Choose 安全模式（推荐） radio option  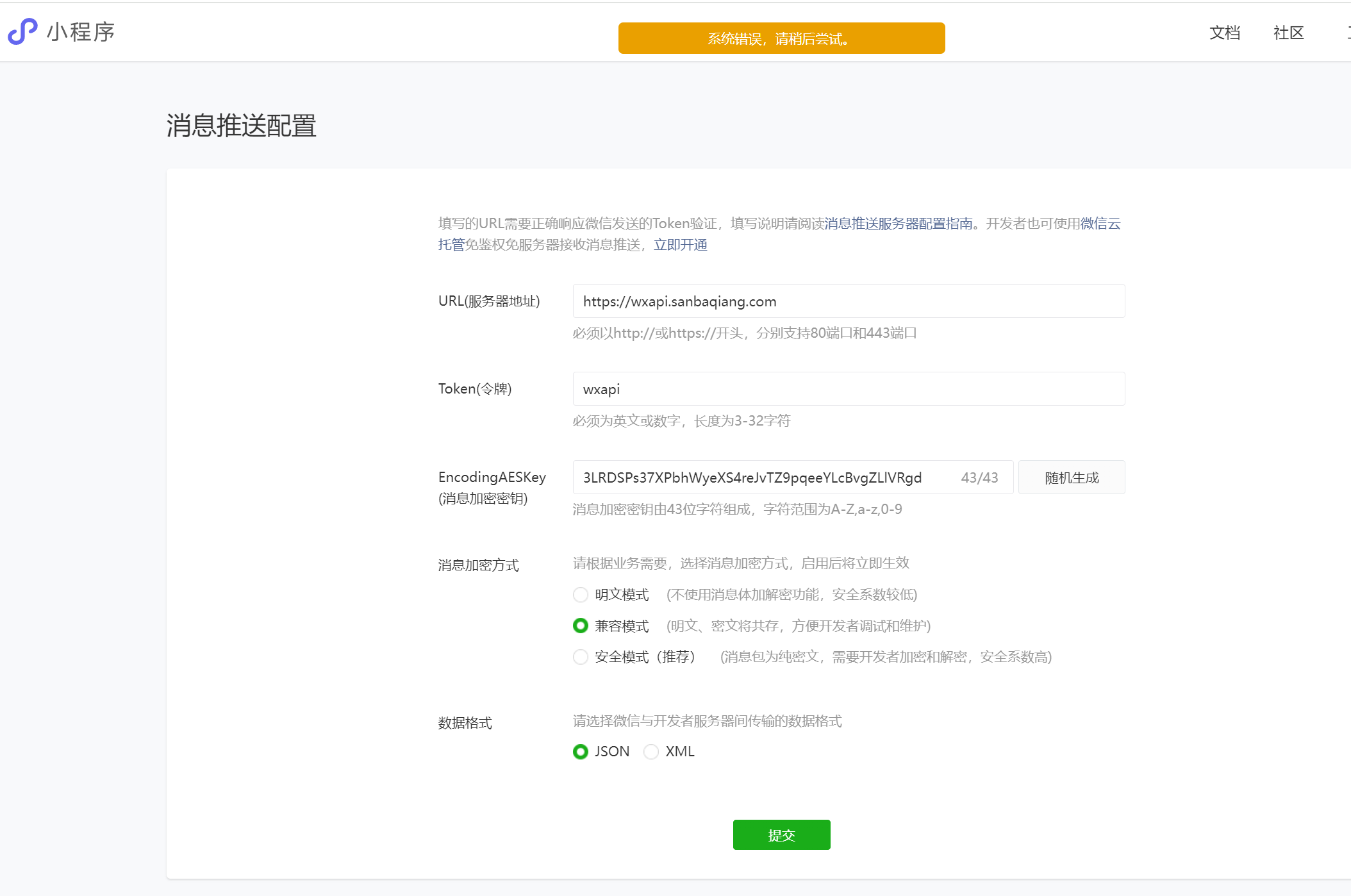(581, 657)
